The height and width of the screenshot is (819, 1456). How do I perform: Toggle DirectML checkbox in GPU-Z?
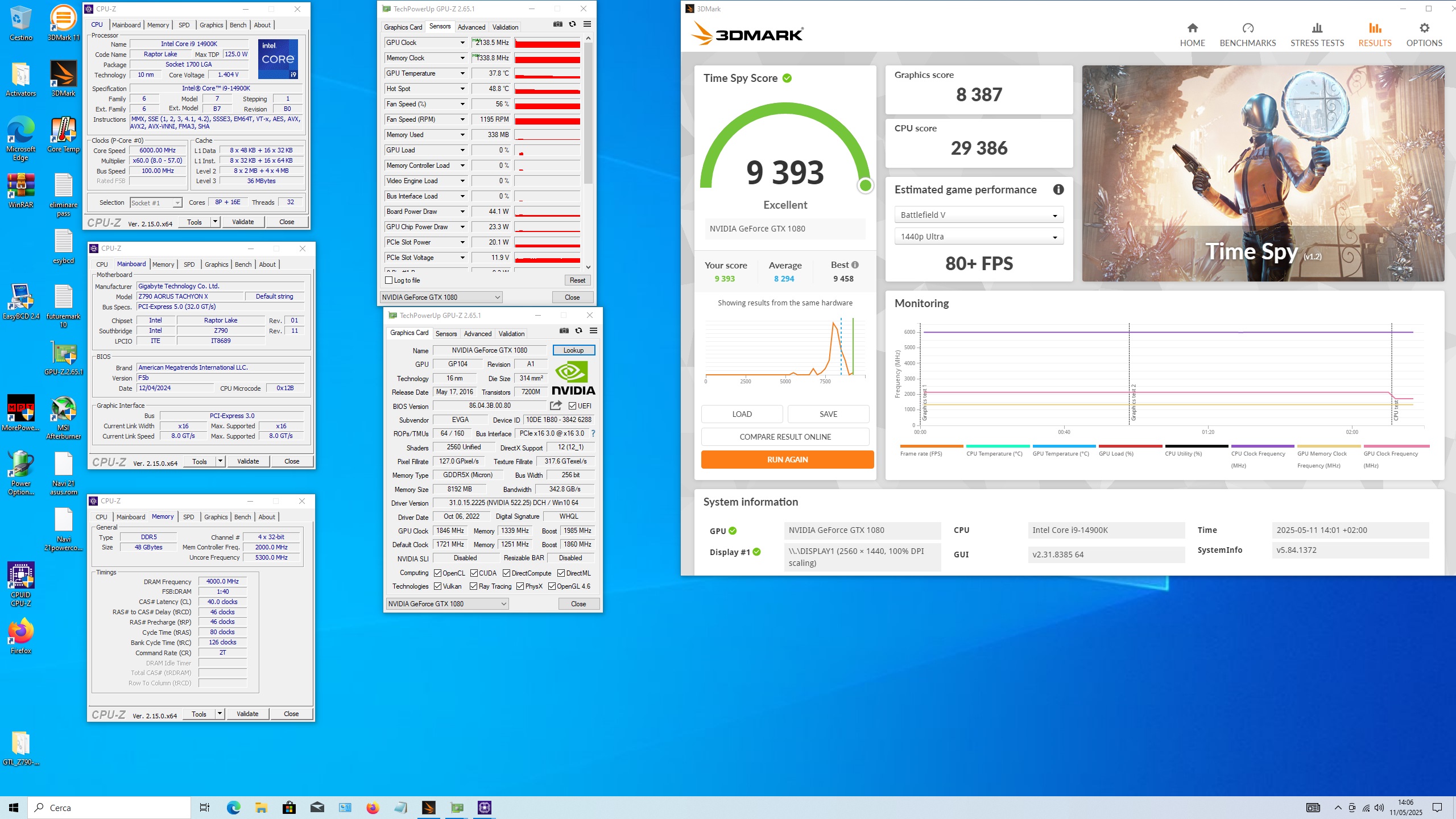pos(561,573)
